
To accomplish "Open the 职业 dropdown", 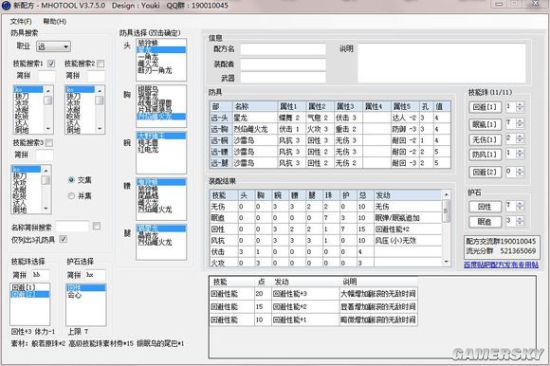I will click(53, 46).
